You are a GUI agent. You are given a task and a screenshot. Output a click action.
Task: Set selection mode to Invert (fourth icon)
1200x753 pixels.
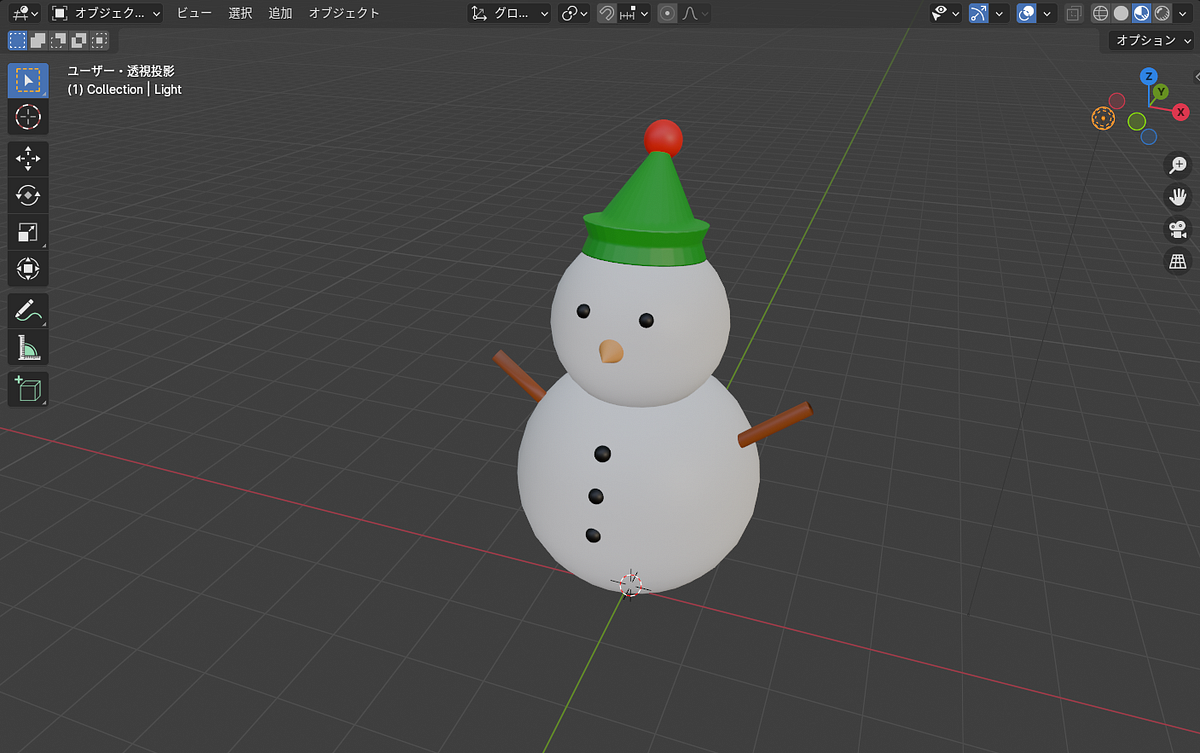(79, 40)
